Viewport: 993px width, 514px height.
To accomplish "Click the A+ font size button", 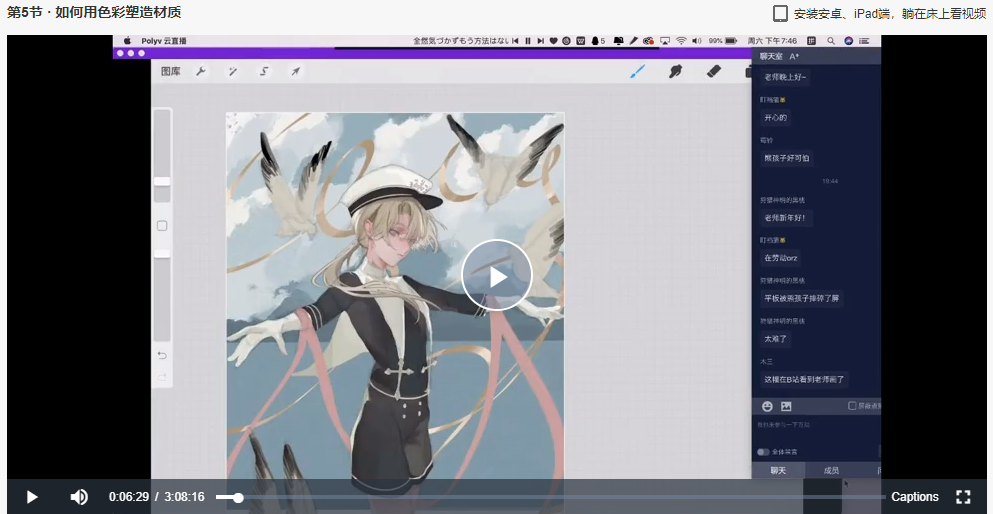I will pyautogui.click(x=794, y=56).
